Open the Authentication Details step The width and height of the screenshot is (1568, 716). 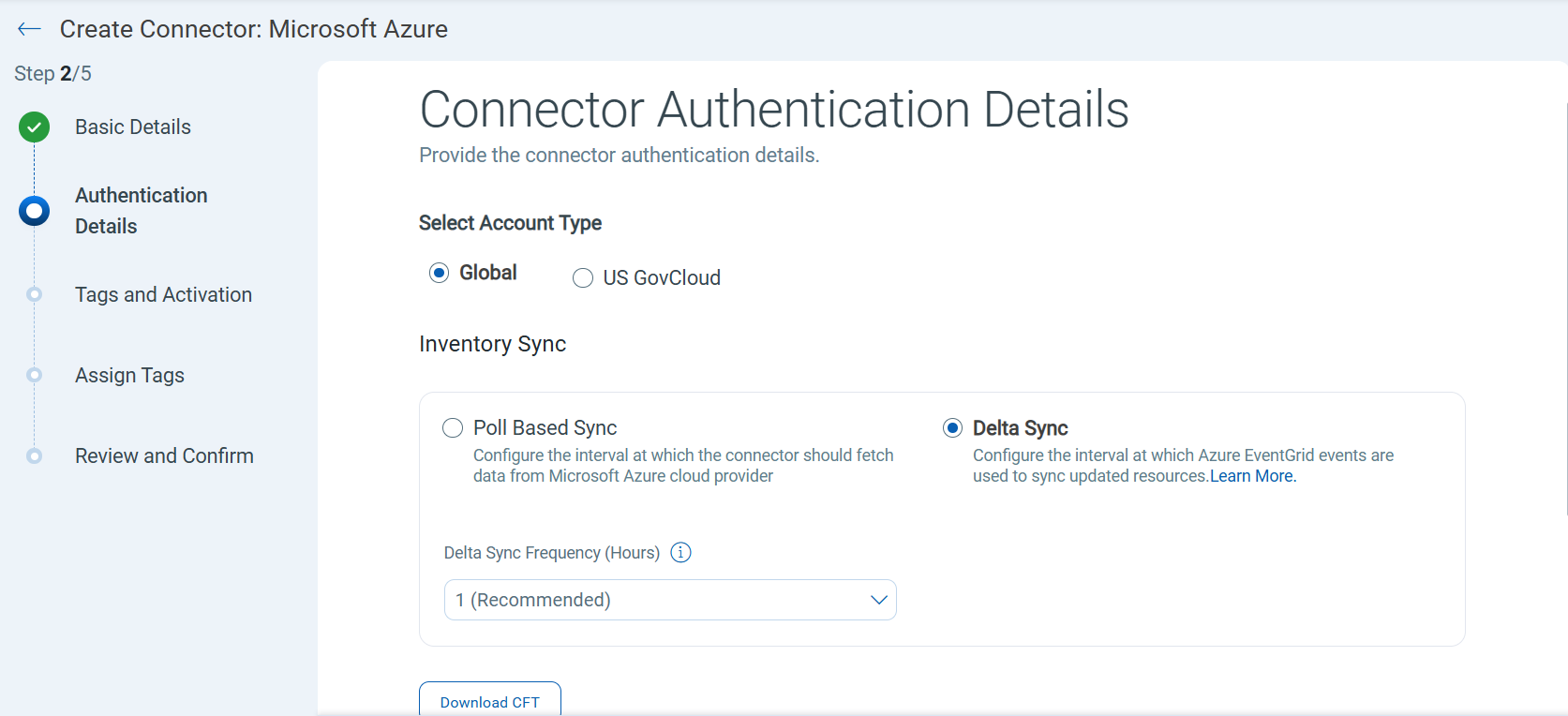142,211
